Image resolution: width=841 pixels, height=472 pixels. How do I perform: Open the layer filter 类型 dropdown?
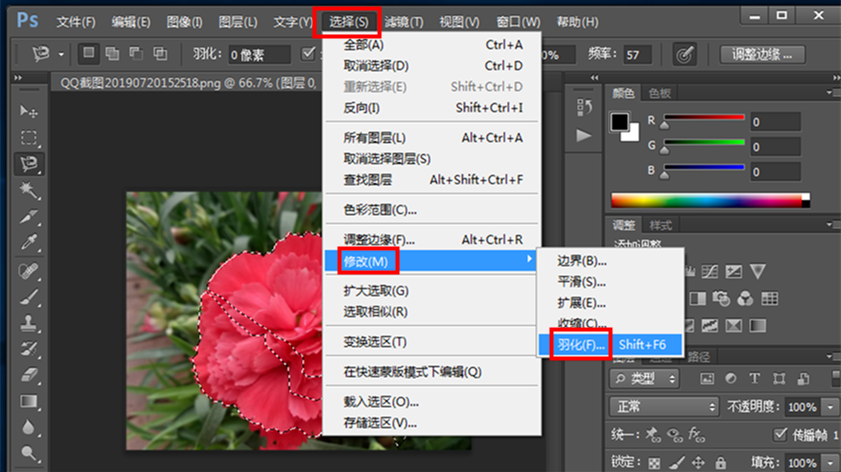[x=645, y=379]
